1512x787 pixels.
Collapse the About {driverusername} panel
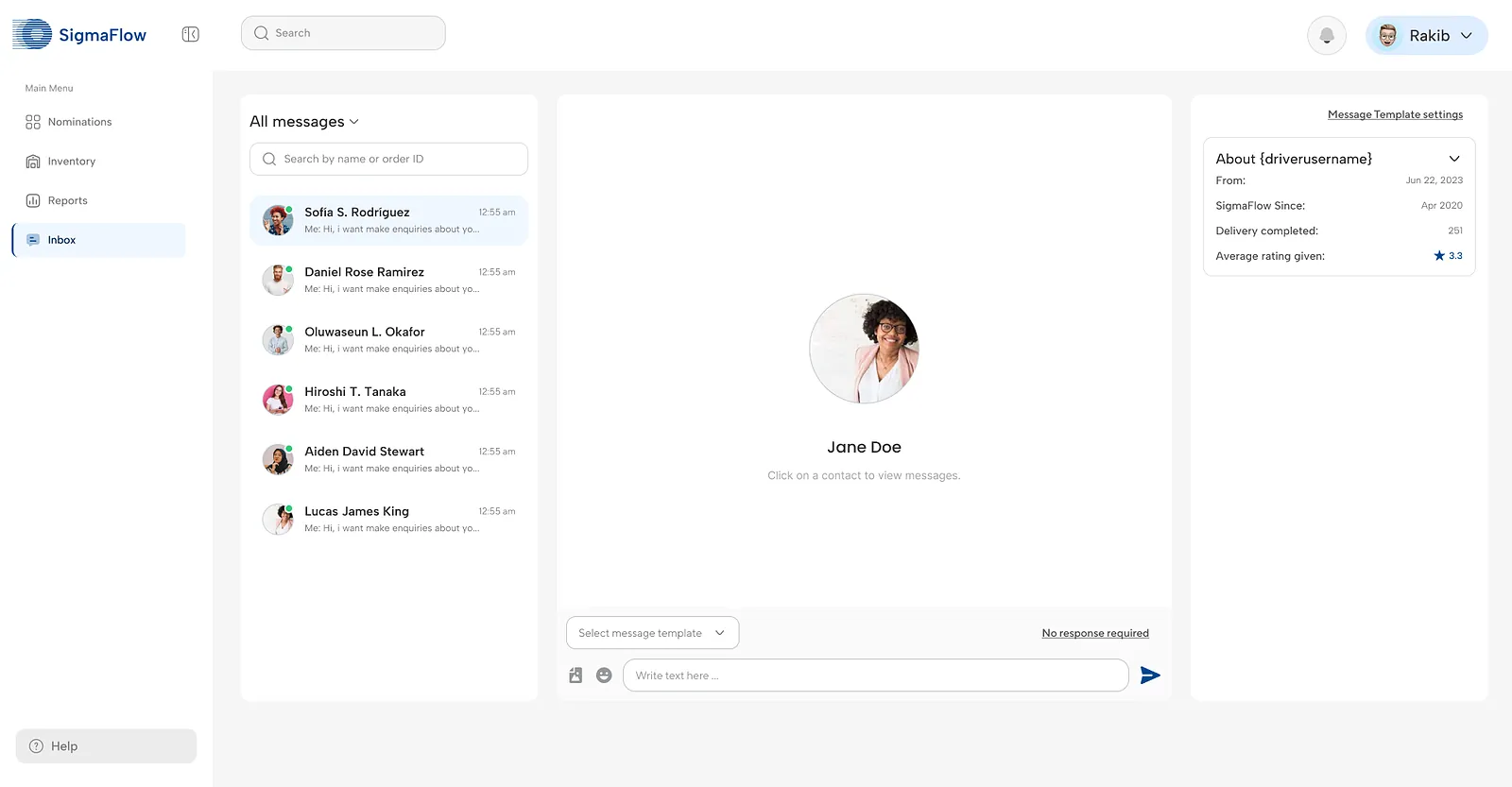point(1454,159)
